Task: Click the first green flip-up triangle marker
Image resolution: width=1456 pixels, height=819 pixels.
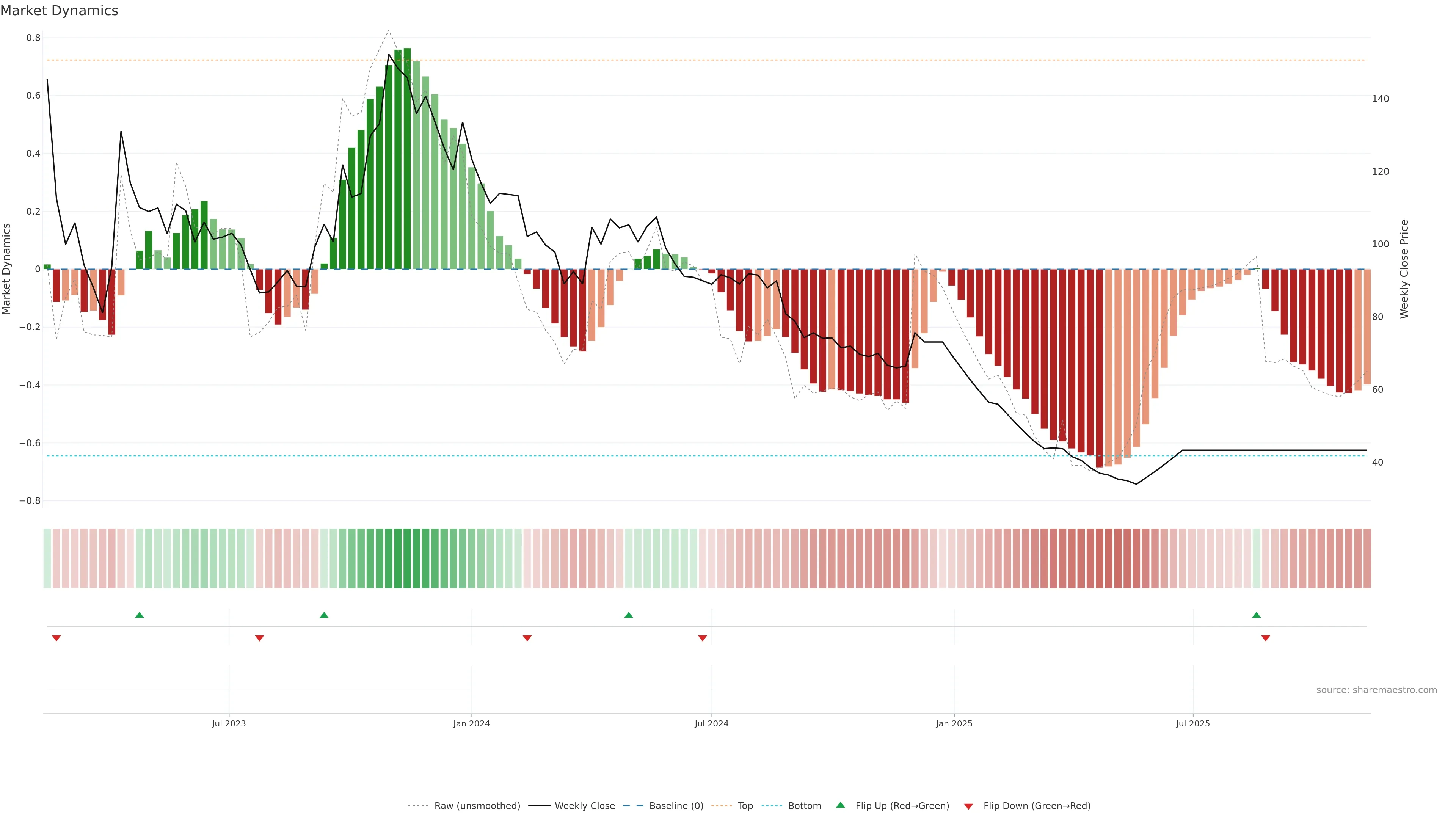Action: 140,615
